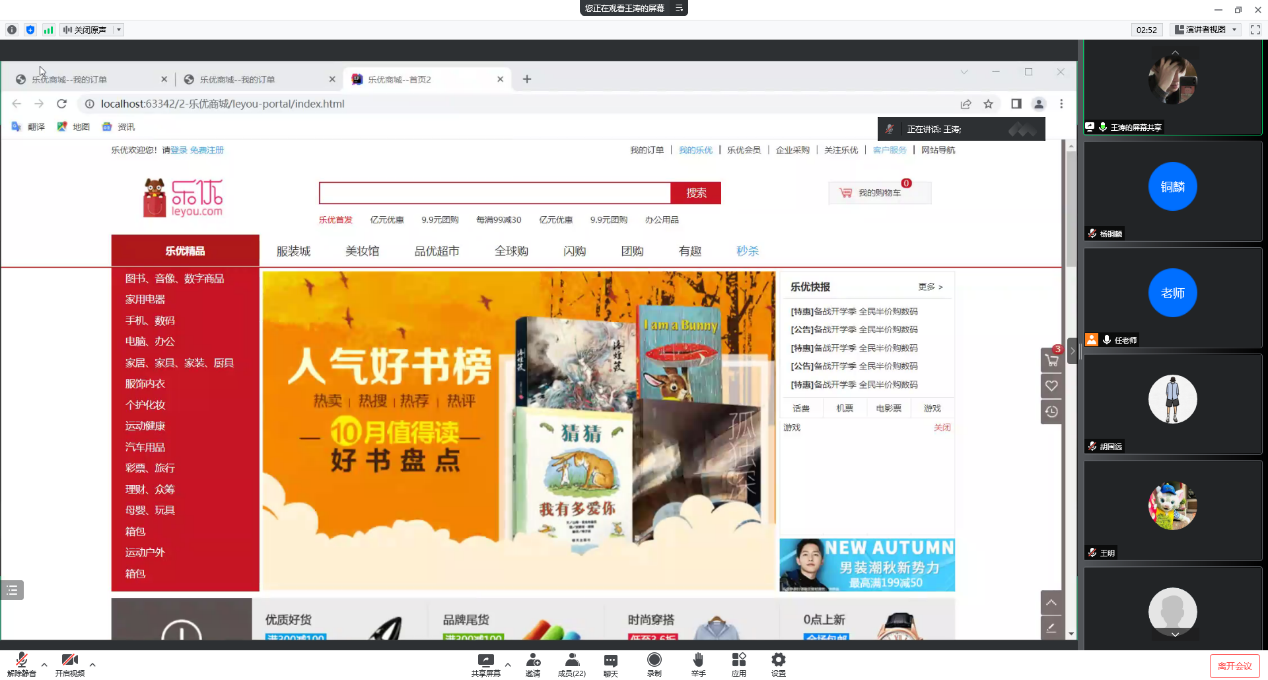Show meeting info icon at top-left
The height and width of the screenshot is (680, 1268).
[x=12, y=30]
